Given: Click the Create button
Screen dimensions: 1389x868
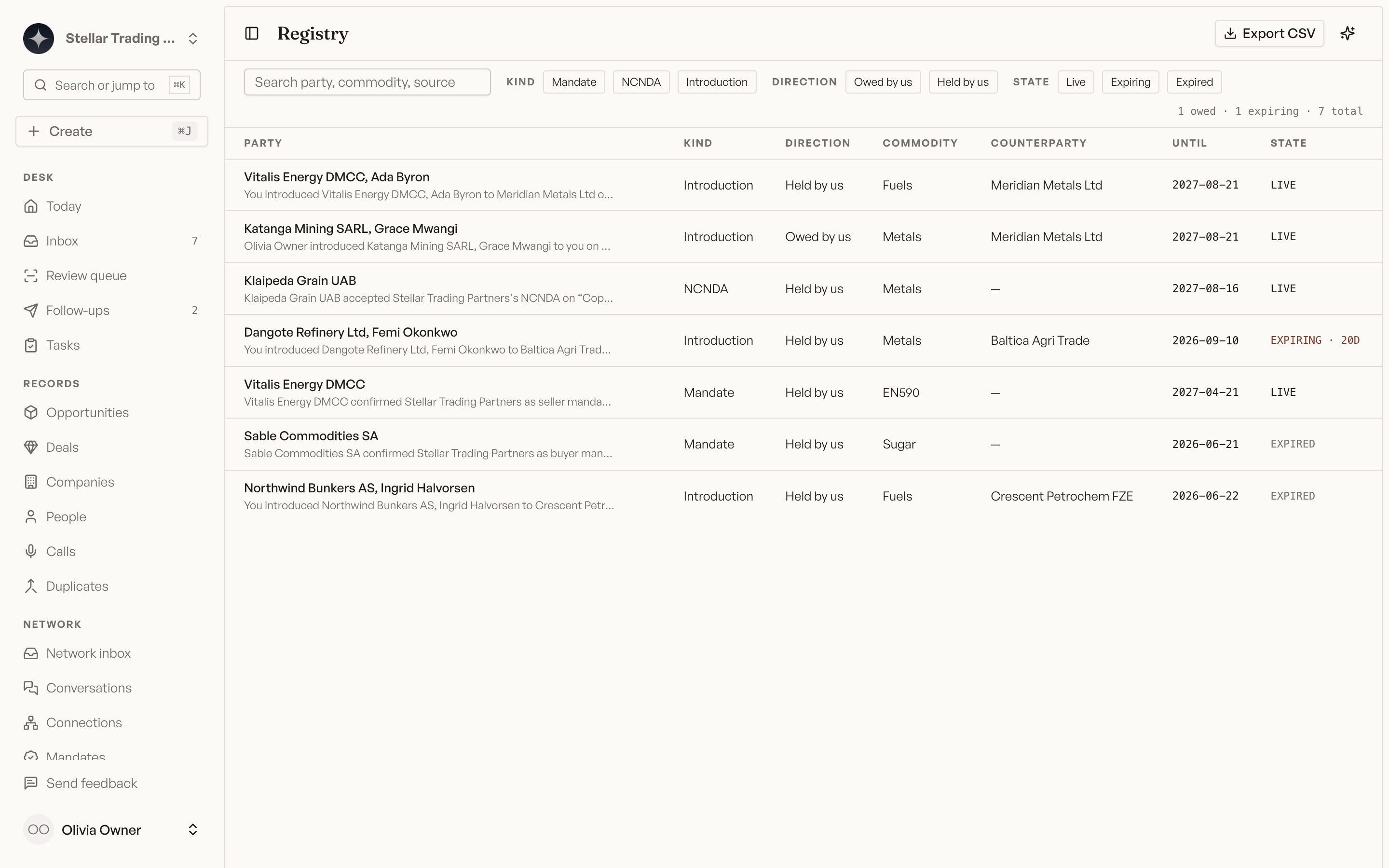Looking at the screenshot, I should (112, 131).
